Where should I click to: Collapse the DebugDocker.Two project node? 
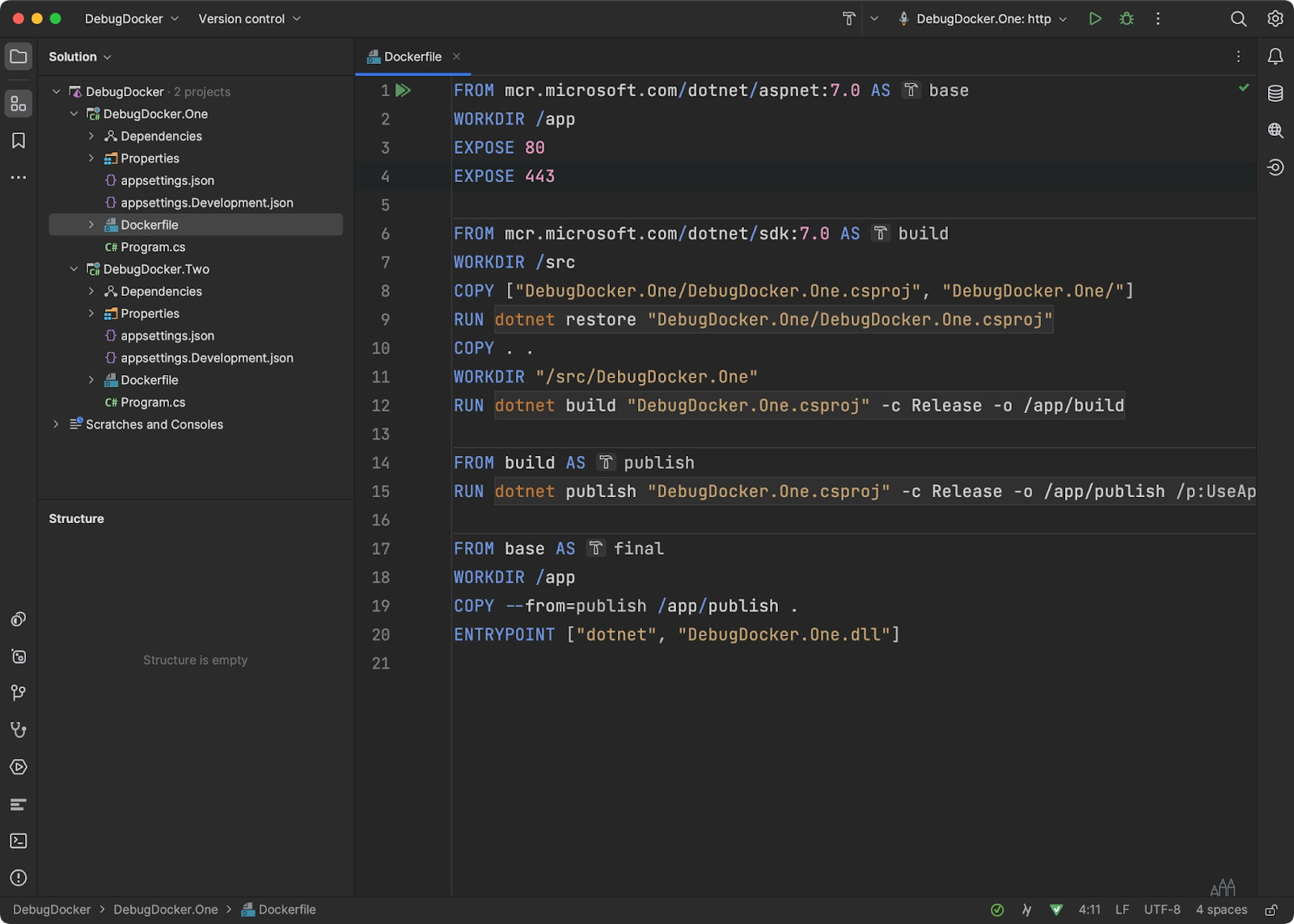(x=74, y=269)
